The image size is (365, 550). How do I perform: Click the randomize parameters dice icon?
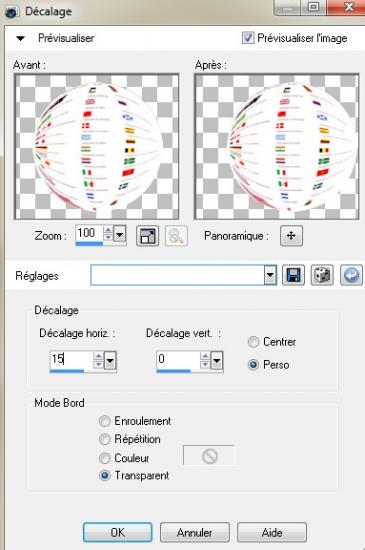tap(322, 275)
